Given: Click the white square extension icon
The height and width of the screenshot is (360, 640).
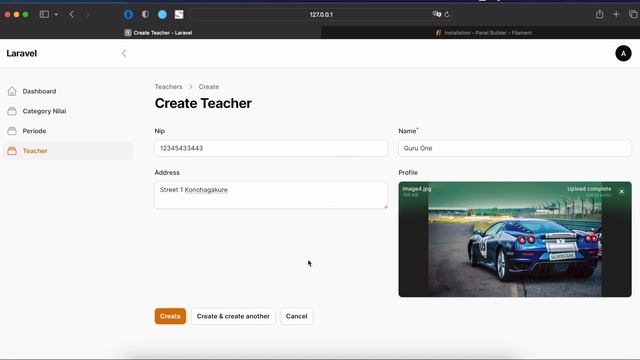Looking at the screenshot, I should pos(179,14).
